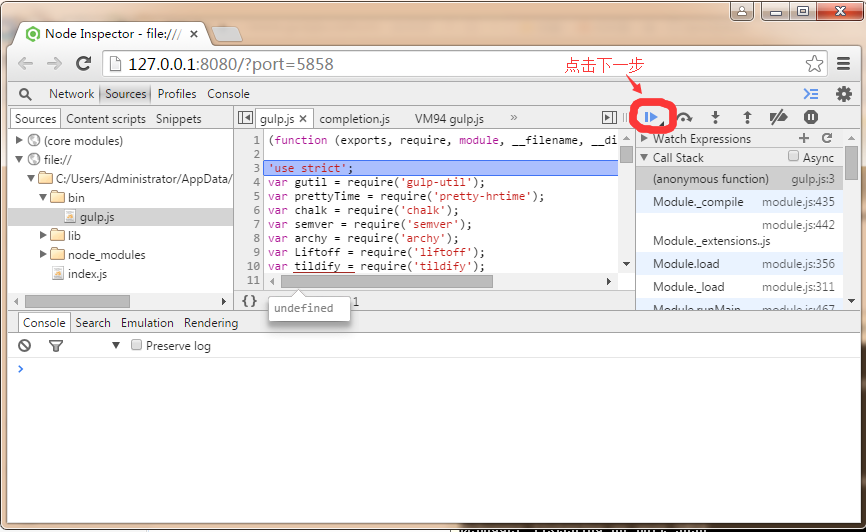This screenshot has height=532, width=866.
Task: Pretty print the source with braces button
Action: [x=250, y=301]
